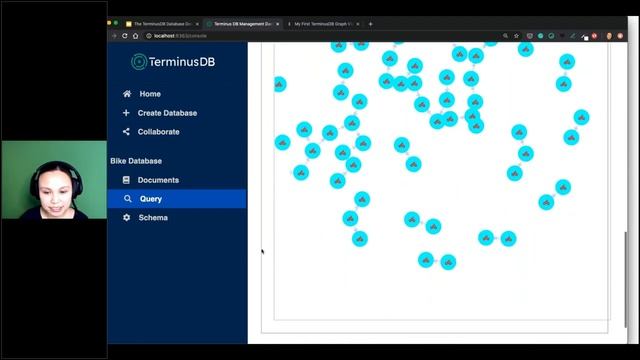Switch to Terminus DB Management browser tab

coord(242,24)
